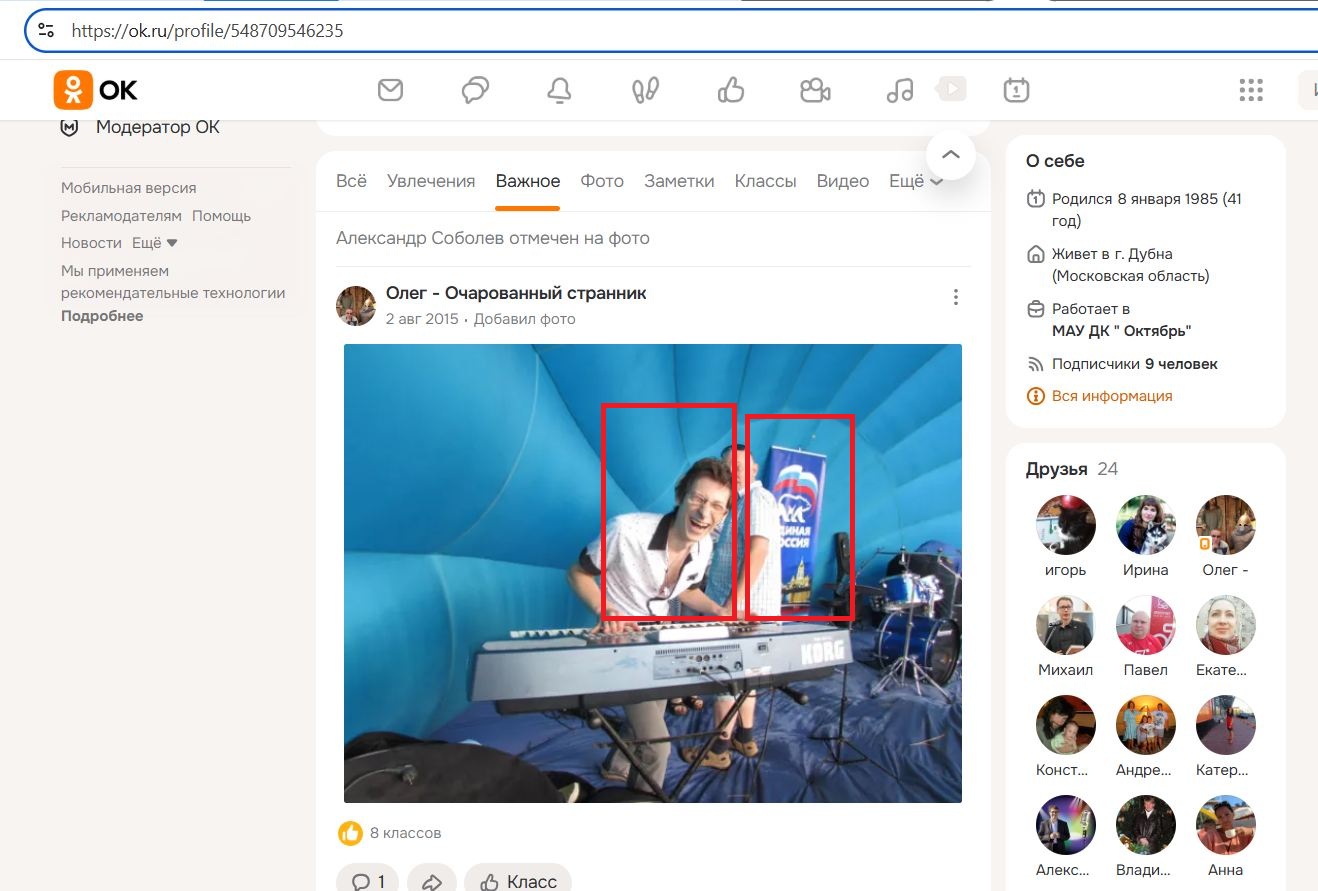The width and height of the screenshot is (1318, 891).
Task: Switch to the Заметки tab
Action: coord(679,181)
